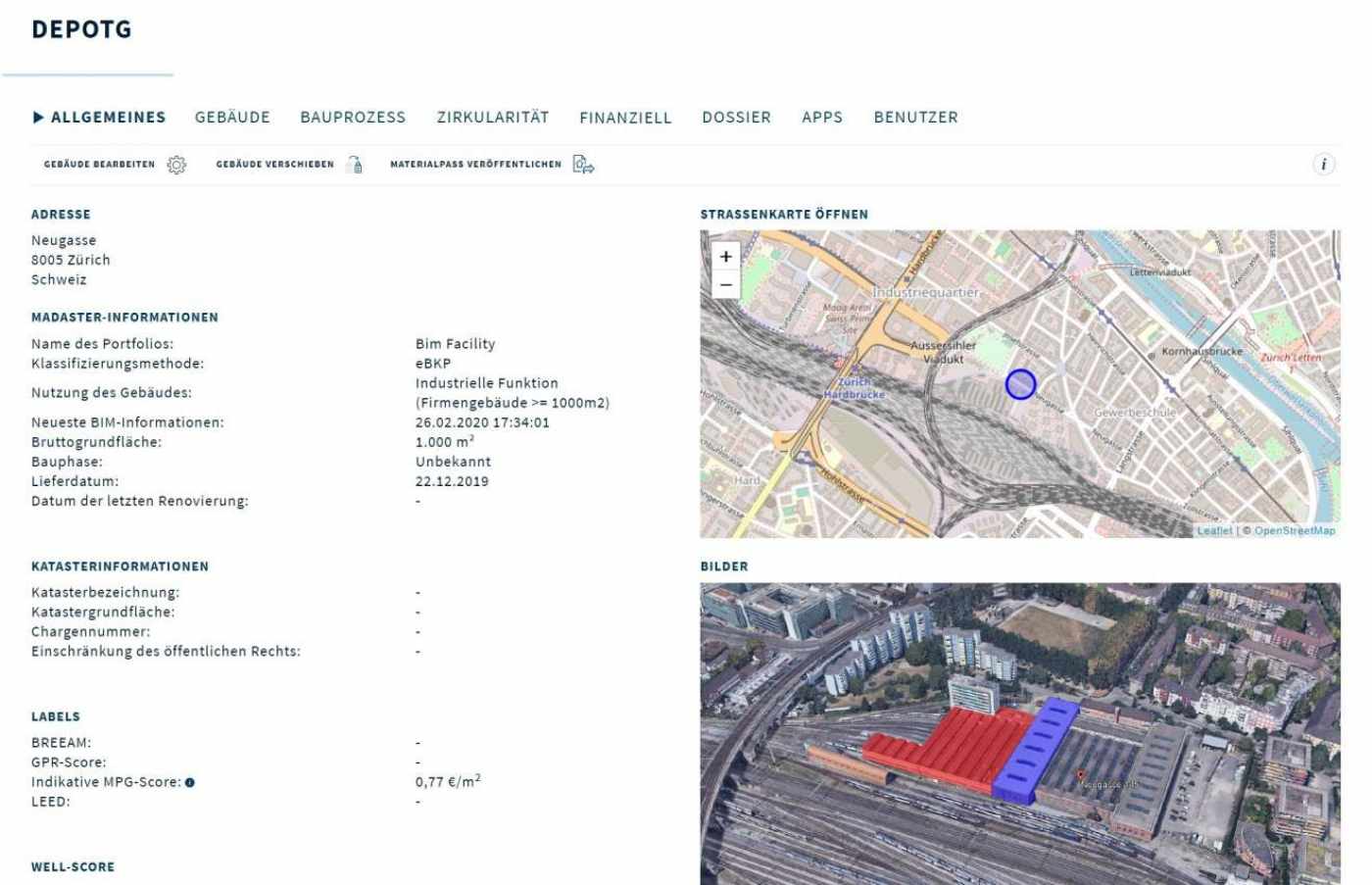The image size is (1372, 885).
Task: Go to the Zirkularität tab
Action: (492, 118)
